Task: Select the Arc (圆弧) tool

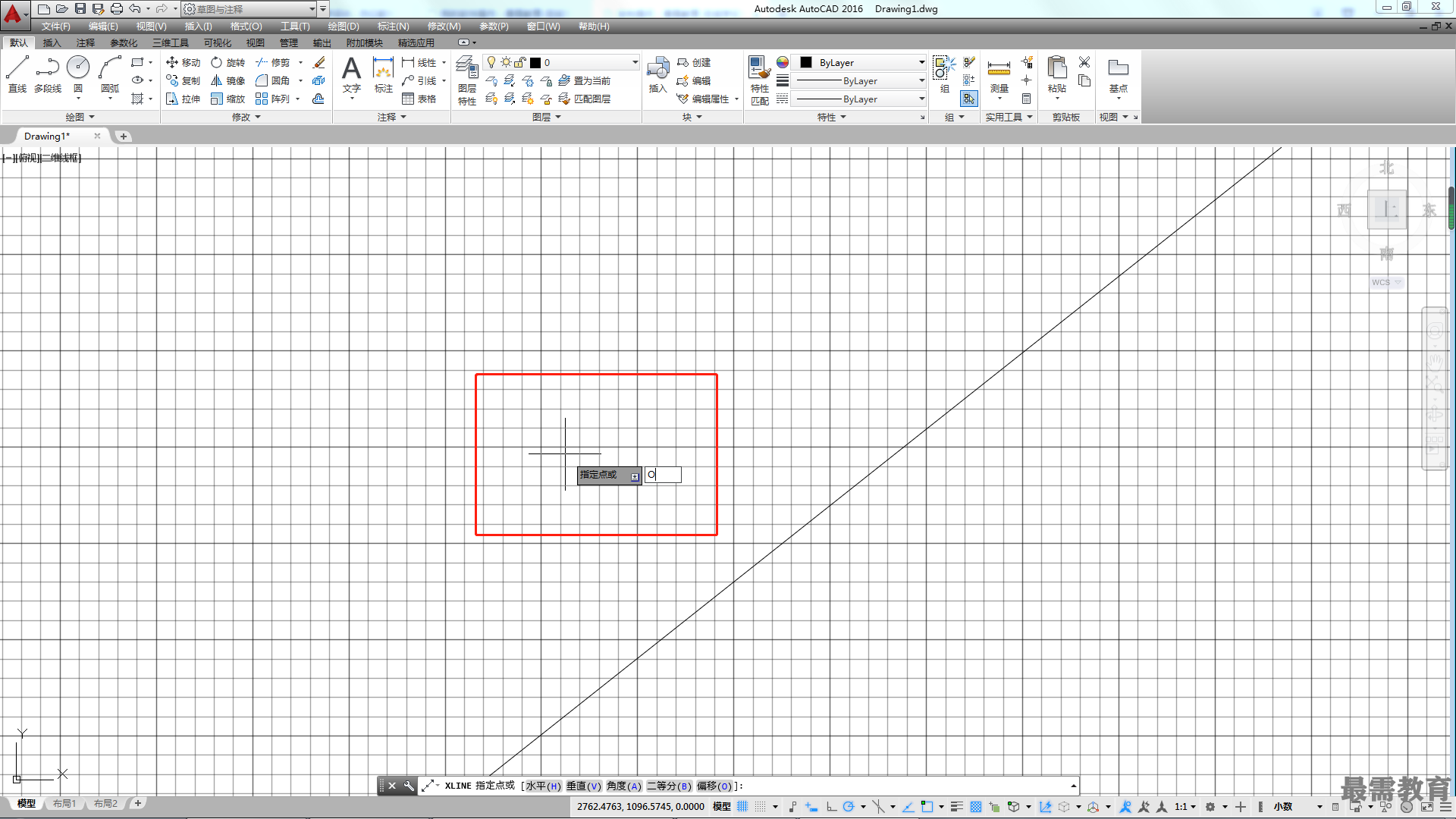Action: [110, 74]
